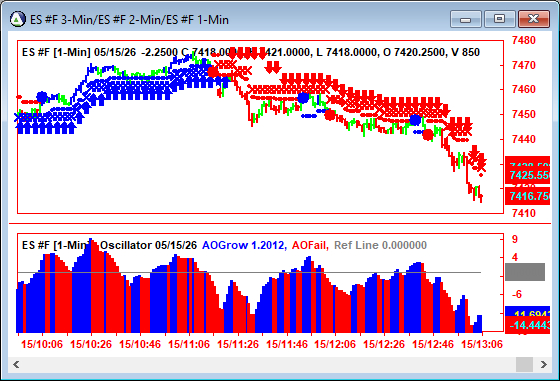This screenshot has height=381, width=560.
Task: Click the 7470 price axis label
Action: click(524, 65)
